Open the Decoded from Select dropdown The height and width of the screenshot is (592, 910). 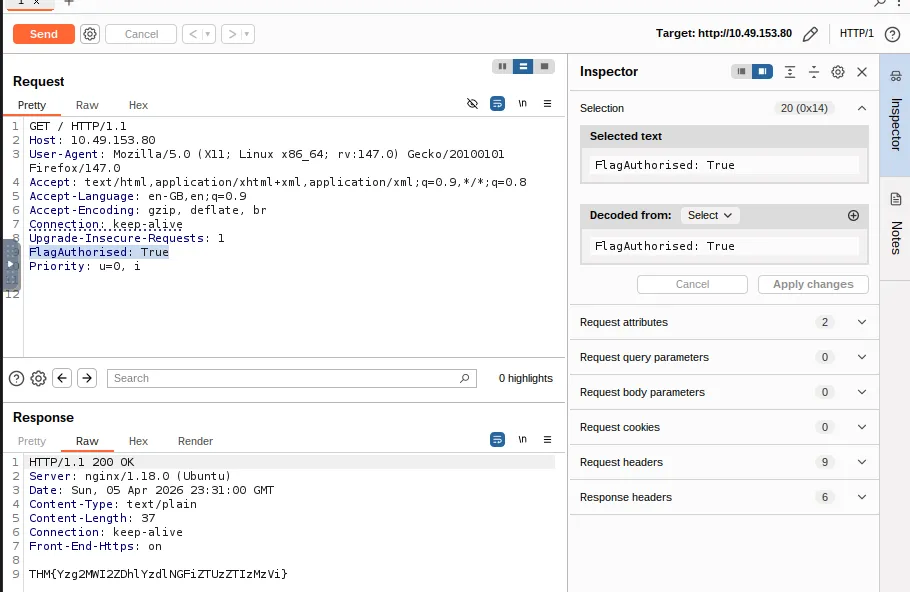(x=710, y=215)
